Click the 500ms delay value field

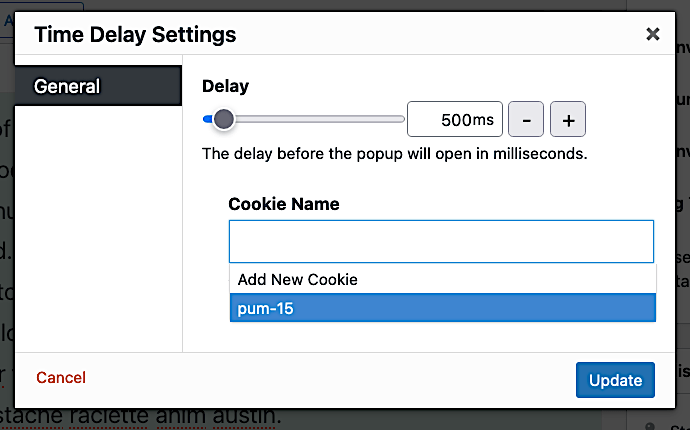click(x=455, y=119)
